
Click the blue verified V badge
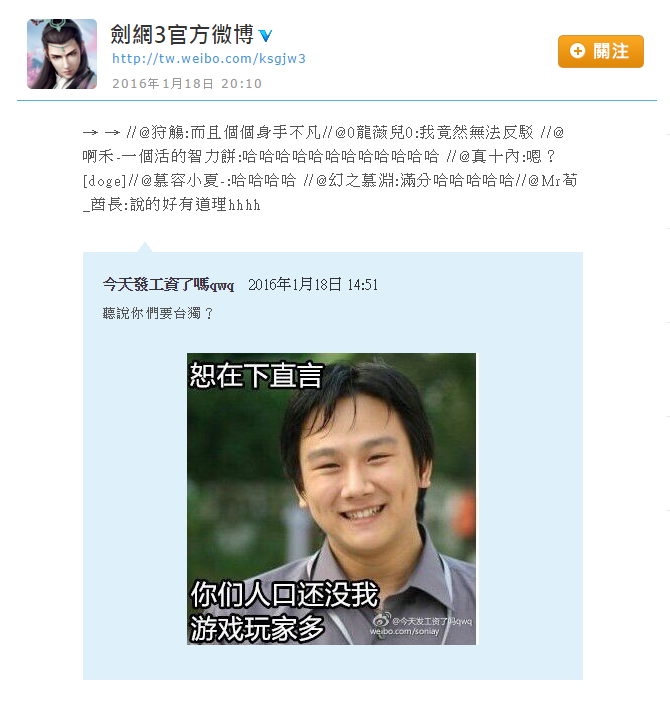[x=266, y=35]
